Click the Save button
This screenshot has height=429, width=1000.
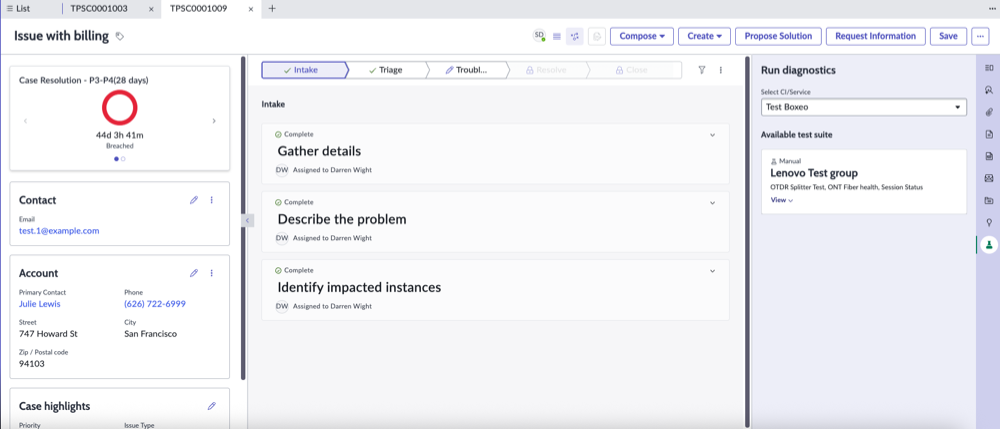coord(948,36)
